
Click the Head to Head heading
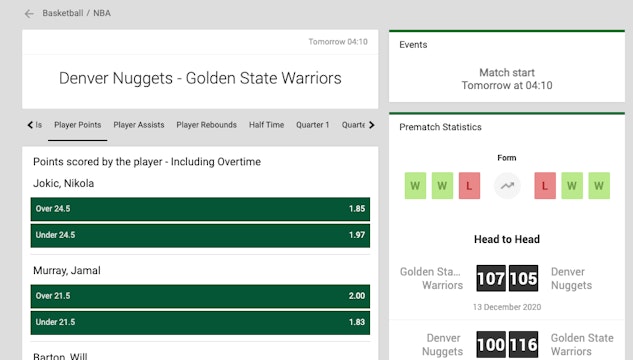click(x=507, y=239)
